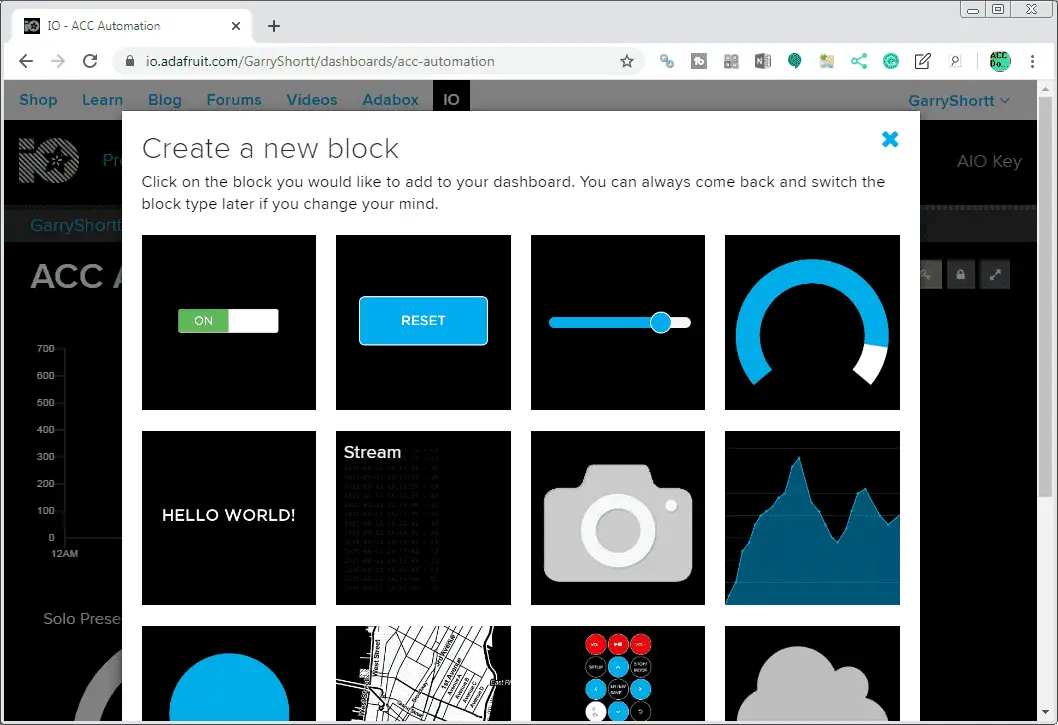This screenshot has width=1058, height=725.
Task: Click the page vertical scrollbar
Action: click(x=1045, y=297)
